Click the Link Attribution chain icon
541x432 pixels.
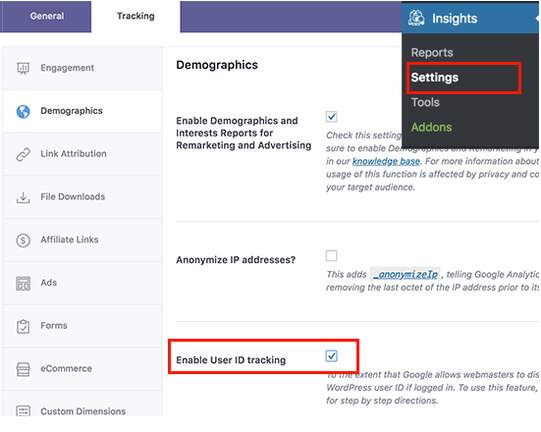pos(23,154)
